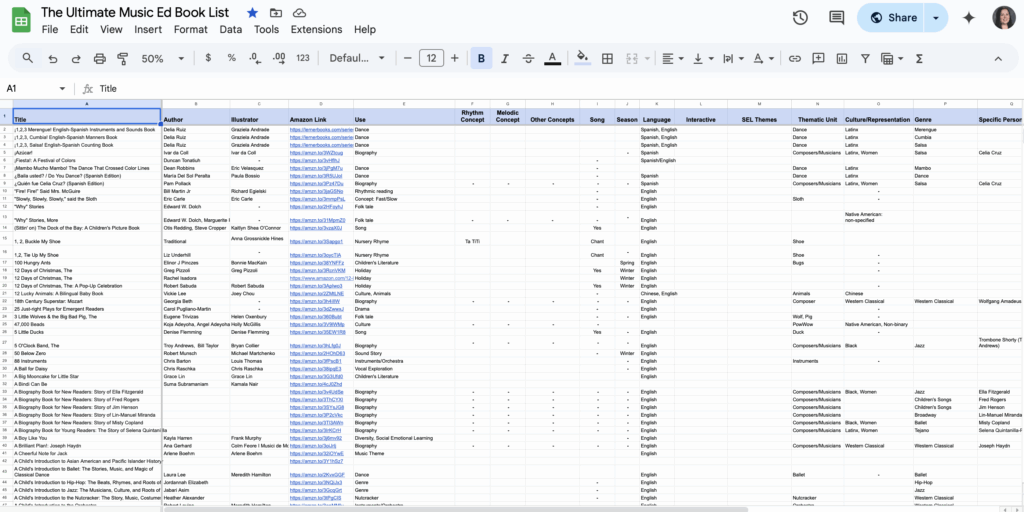1024x512 pixels.
Task: Open the text wrapping dropdown
Action: [x=733, y=58]
